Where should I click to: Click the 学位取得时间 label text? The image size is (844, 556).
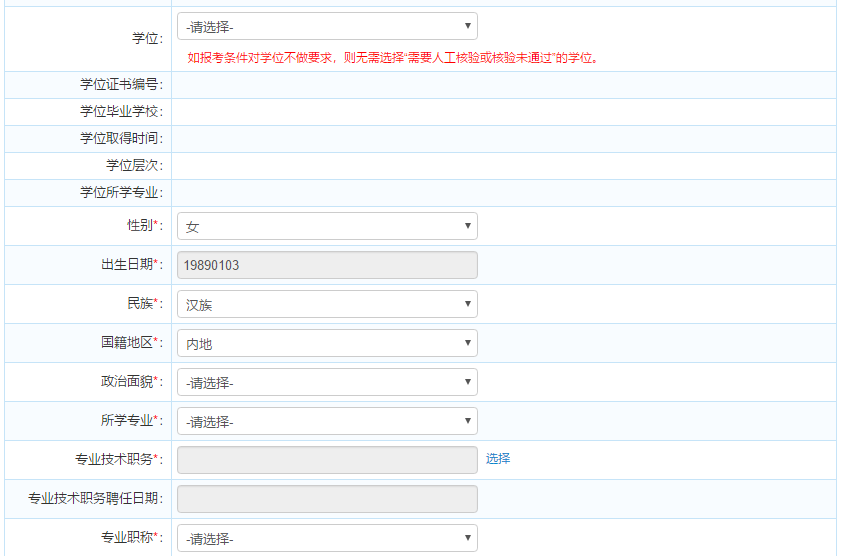point(121,138)
